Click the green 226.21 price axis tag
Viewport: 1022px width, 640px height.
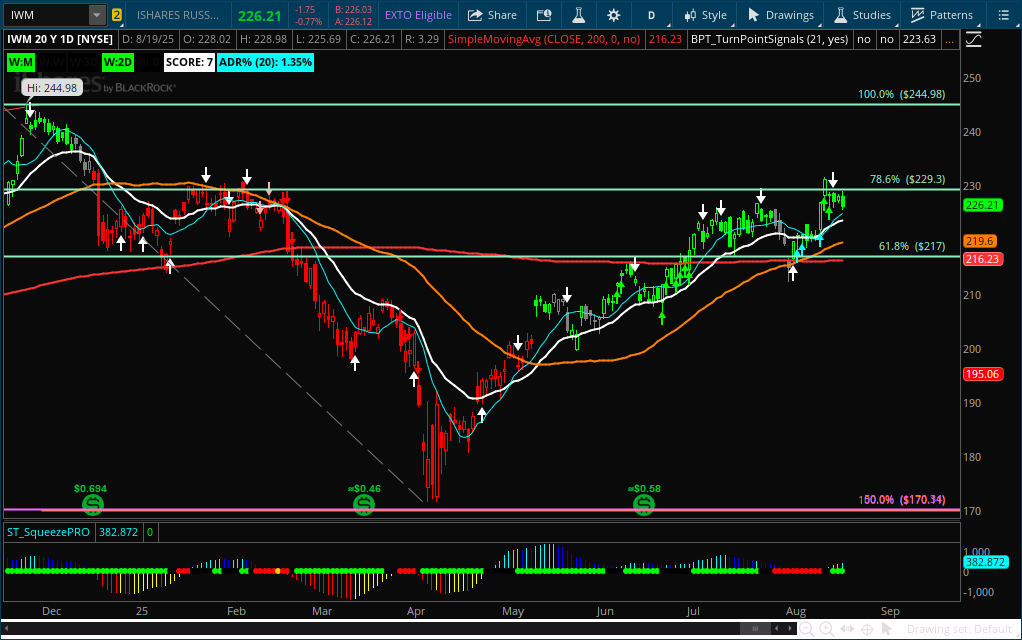point(983,205)
